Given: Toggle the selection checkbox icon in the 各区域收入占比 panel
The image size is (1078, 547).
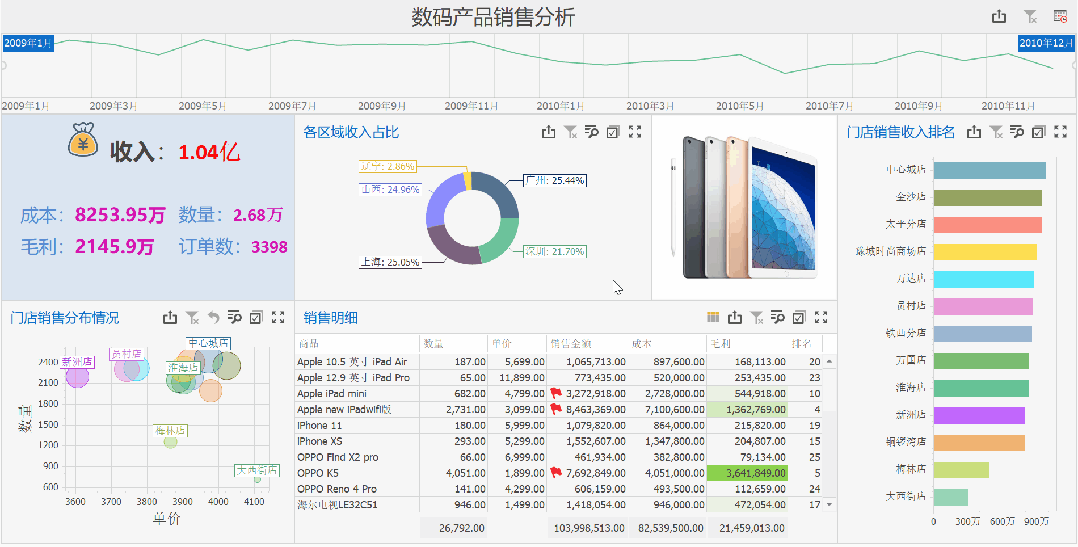Looking at the screenshot, I should [613, 132].
